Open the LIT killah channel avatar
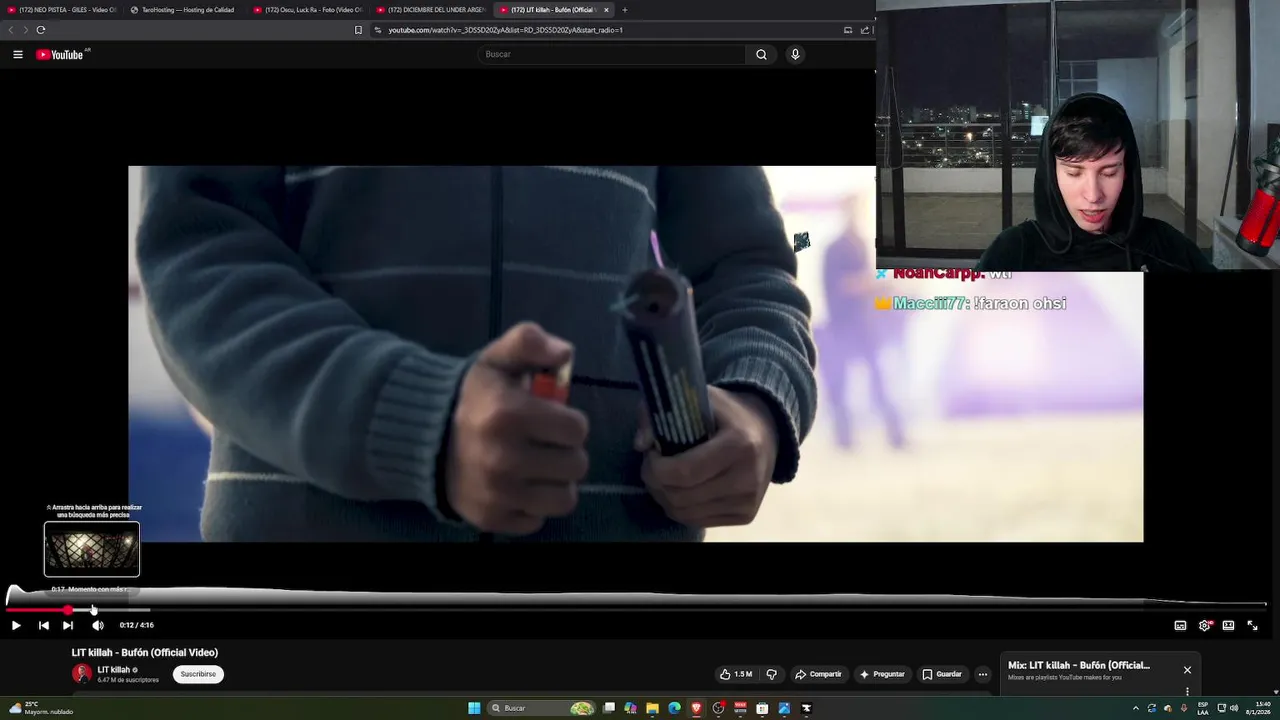This screenshot has height=720, width=1280. tap(82, 674)
